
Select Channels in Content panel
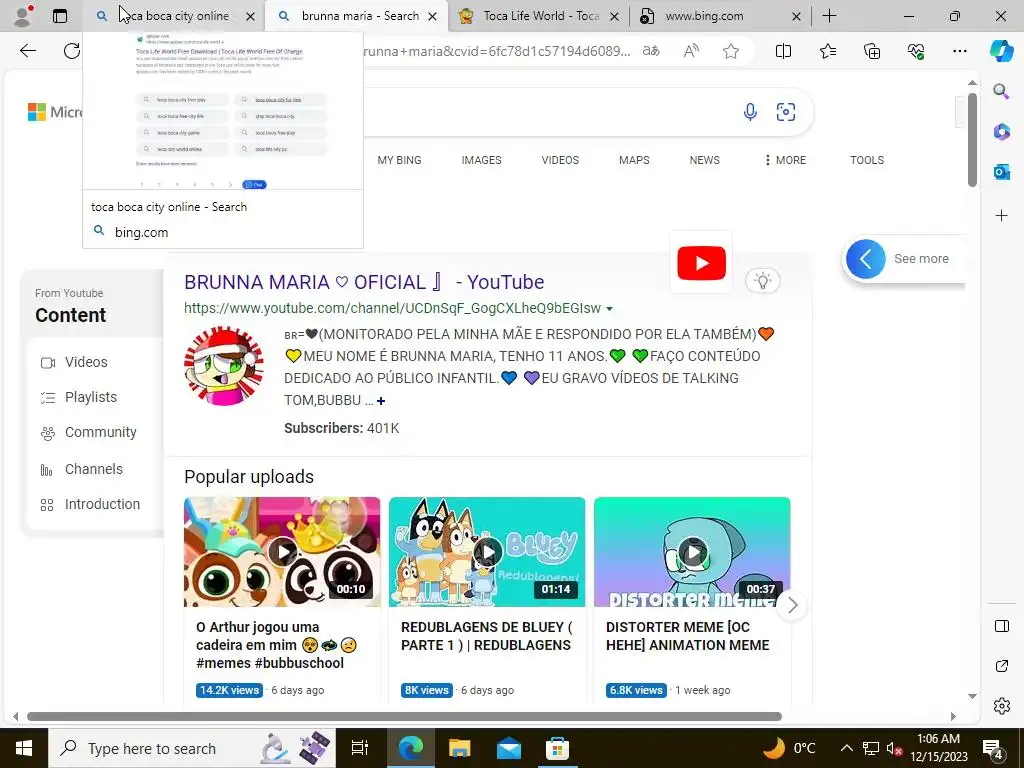coord(93,469)
